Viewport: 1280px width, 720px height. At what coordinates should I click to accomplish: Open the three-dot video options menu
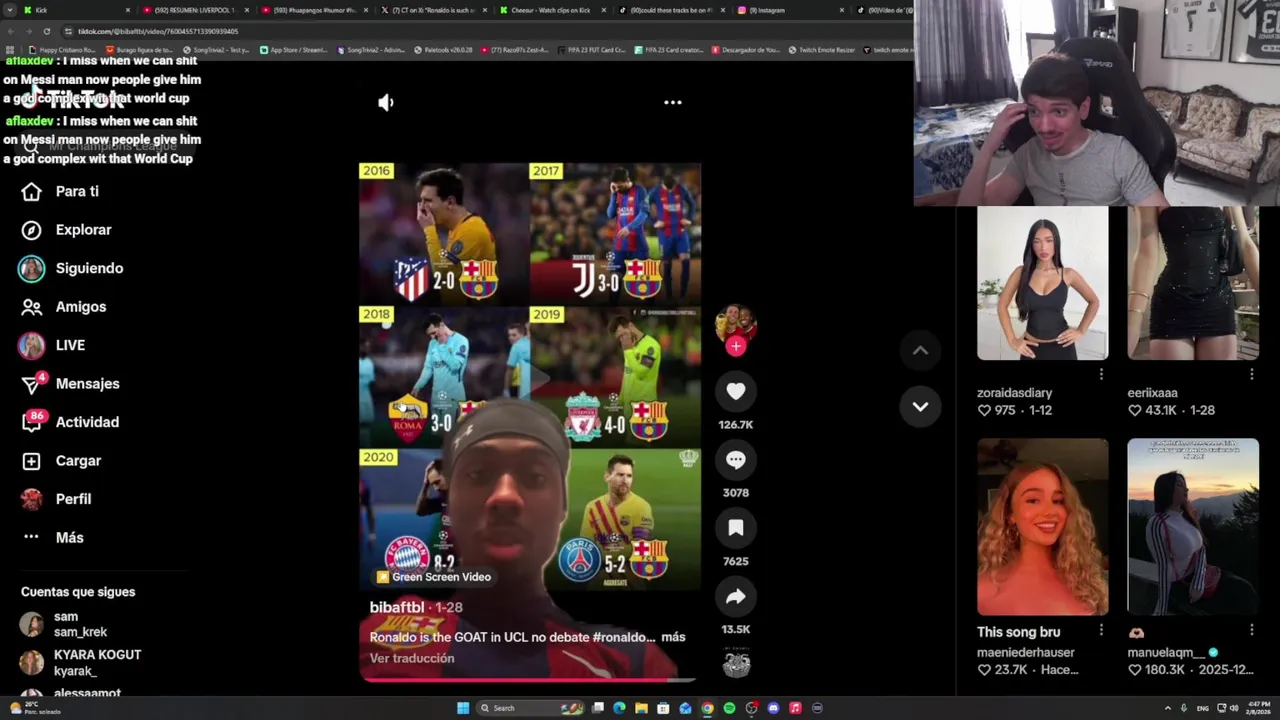673,102
